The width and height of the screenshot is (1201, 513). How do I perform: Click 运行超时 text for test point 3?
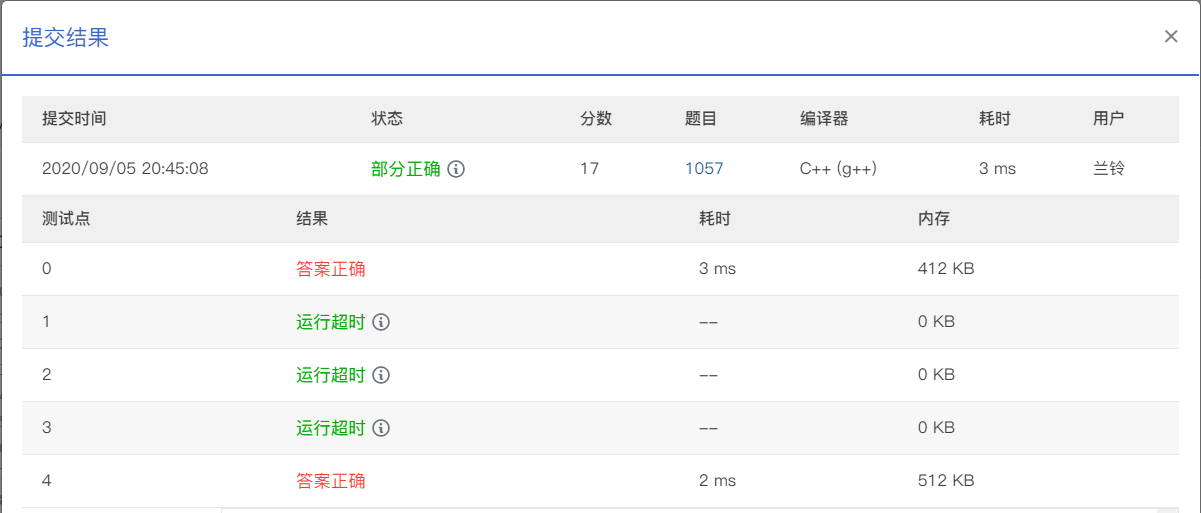pos(331,428)
